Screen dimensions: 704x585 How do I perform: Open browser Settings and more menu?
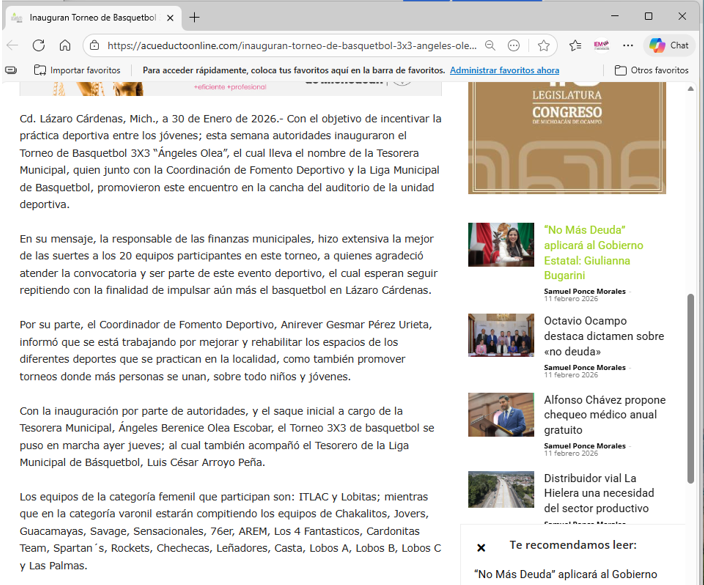tap(628, 45)
